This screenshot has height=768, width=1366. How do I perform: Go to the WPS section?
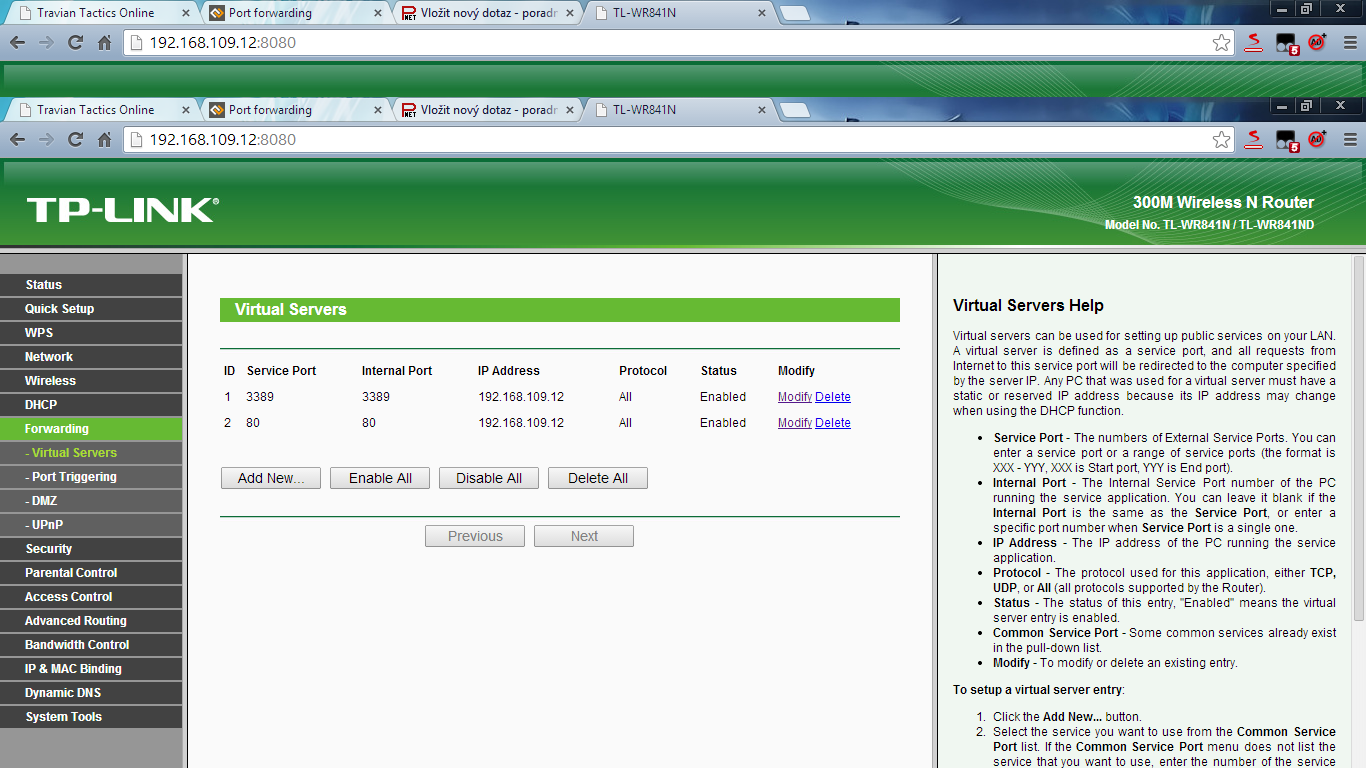tap(91, 333)
